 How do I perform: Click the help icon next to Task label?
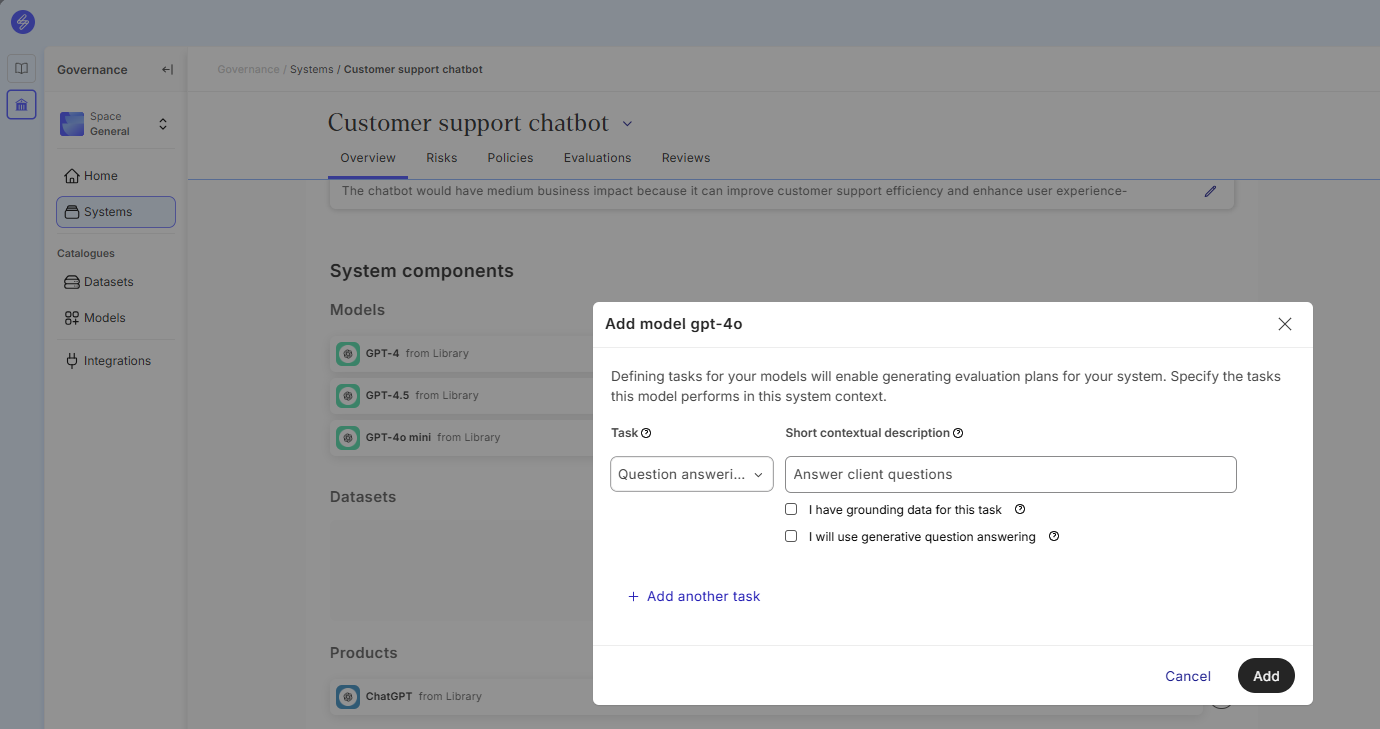point(646,433)
